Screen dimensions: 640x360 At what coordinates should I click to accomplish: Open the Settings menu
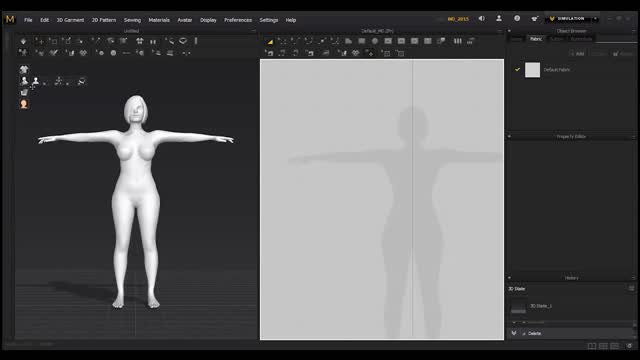point(269,20)
